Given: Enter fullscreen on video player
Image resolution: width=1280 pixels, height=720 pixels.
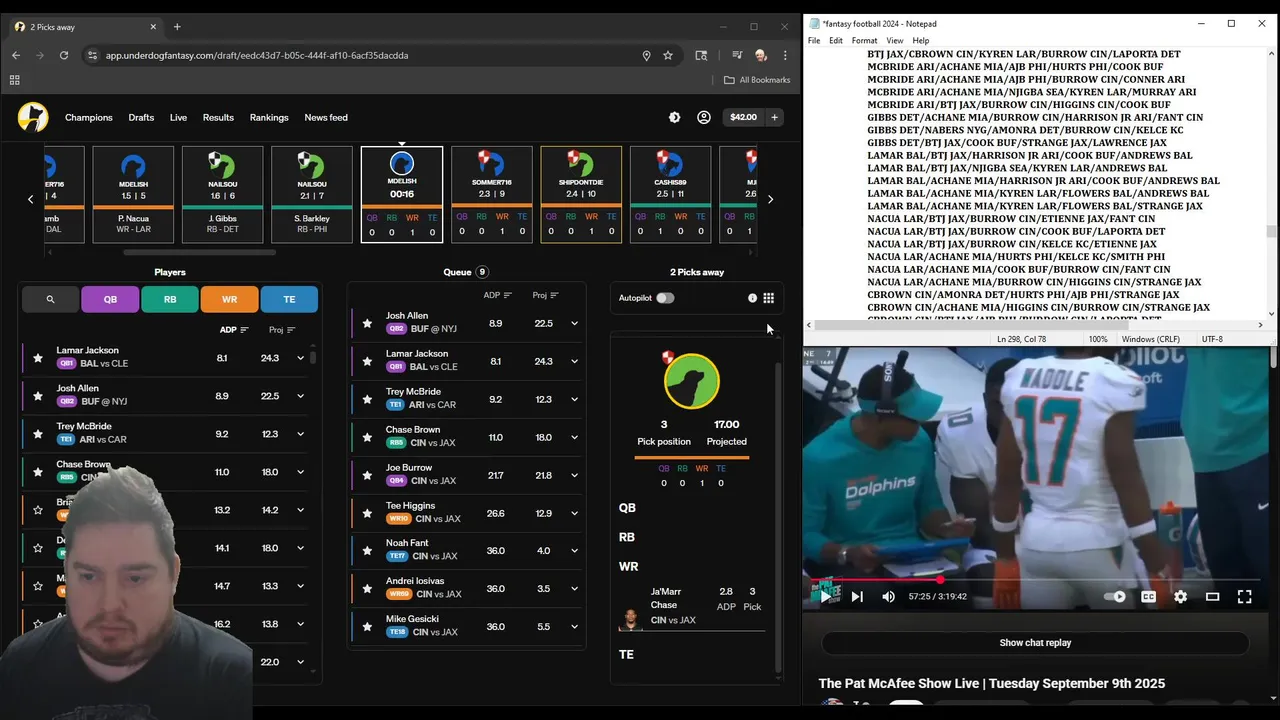Looking at the screenshot, I should (x=1244, y=596).
